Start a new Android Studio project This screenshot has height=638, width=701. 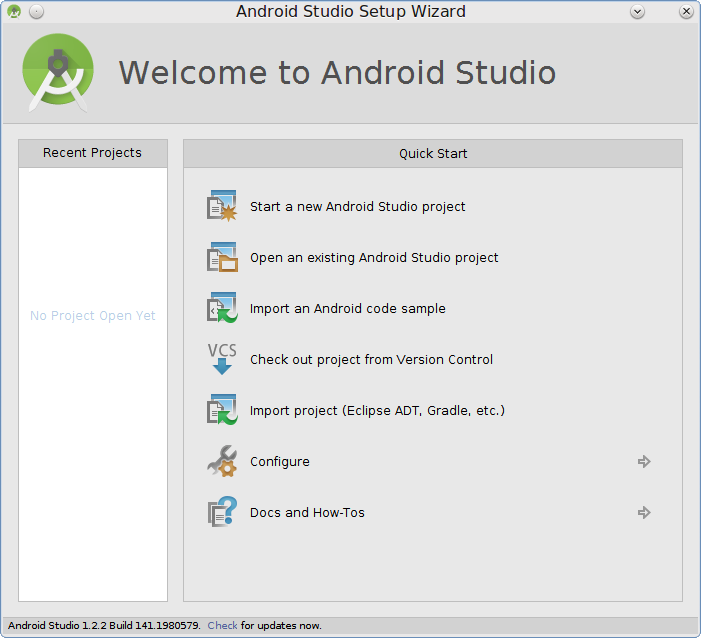[x=358, y=207]
